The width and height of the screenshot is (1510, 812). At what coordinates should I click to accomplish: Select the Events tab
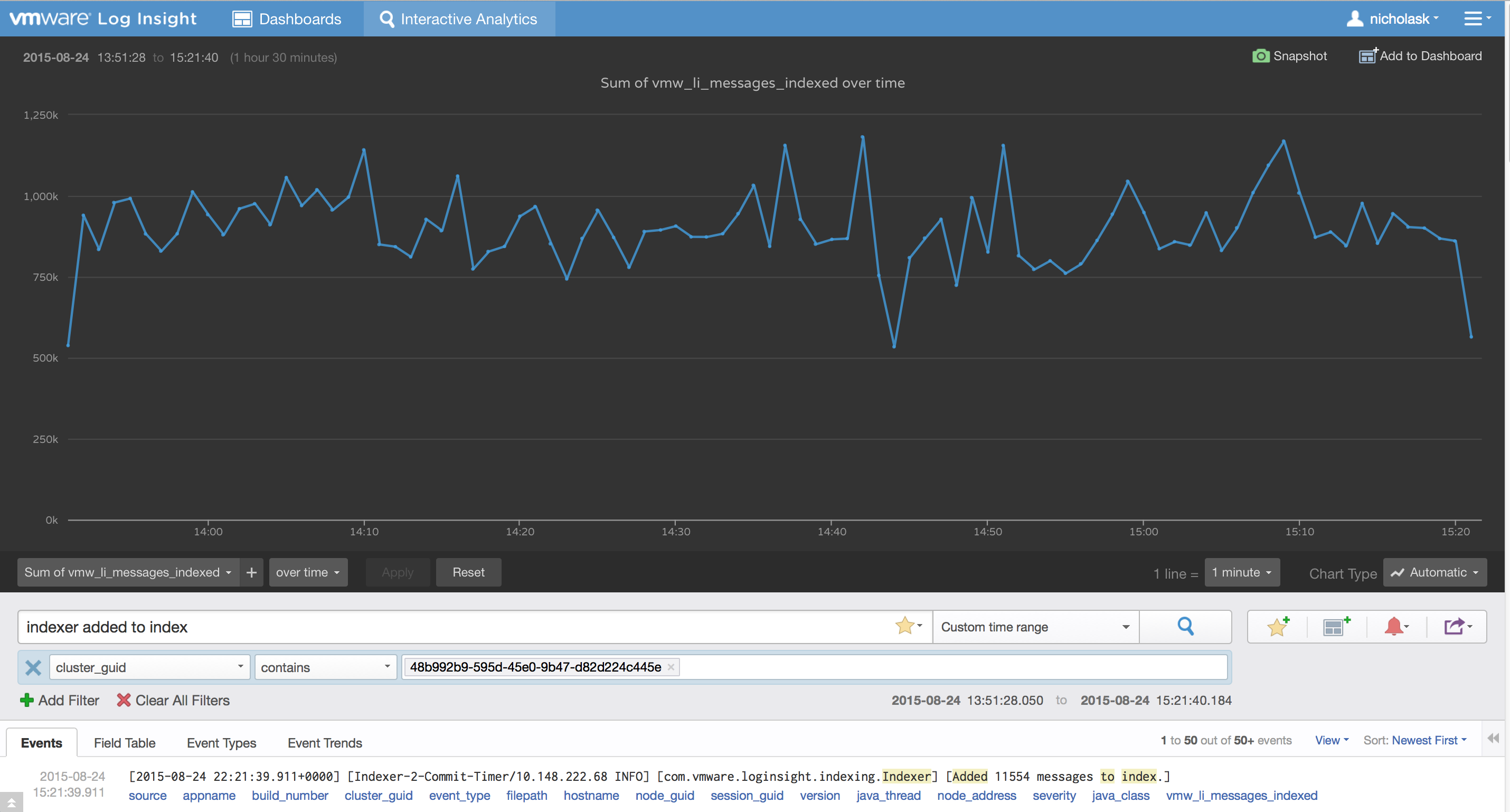point(40,742)
